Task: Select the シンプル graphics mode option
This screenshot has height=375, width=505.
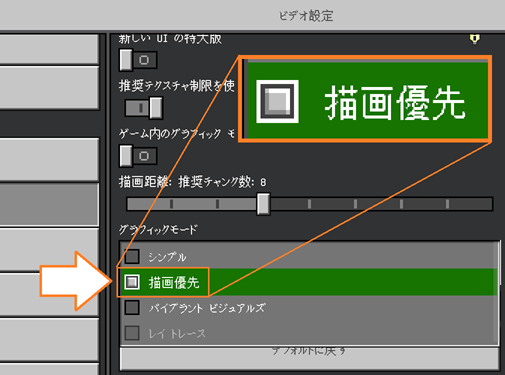Action: [x=309, y=256]
